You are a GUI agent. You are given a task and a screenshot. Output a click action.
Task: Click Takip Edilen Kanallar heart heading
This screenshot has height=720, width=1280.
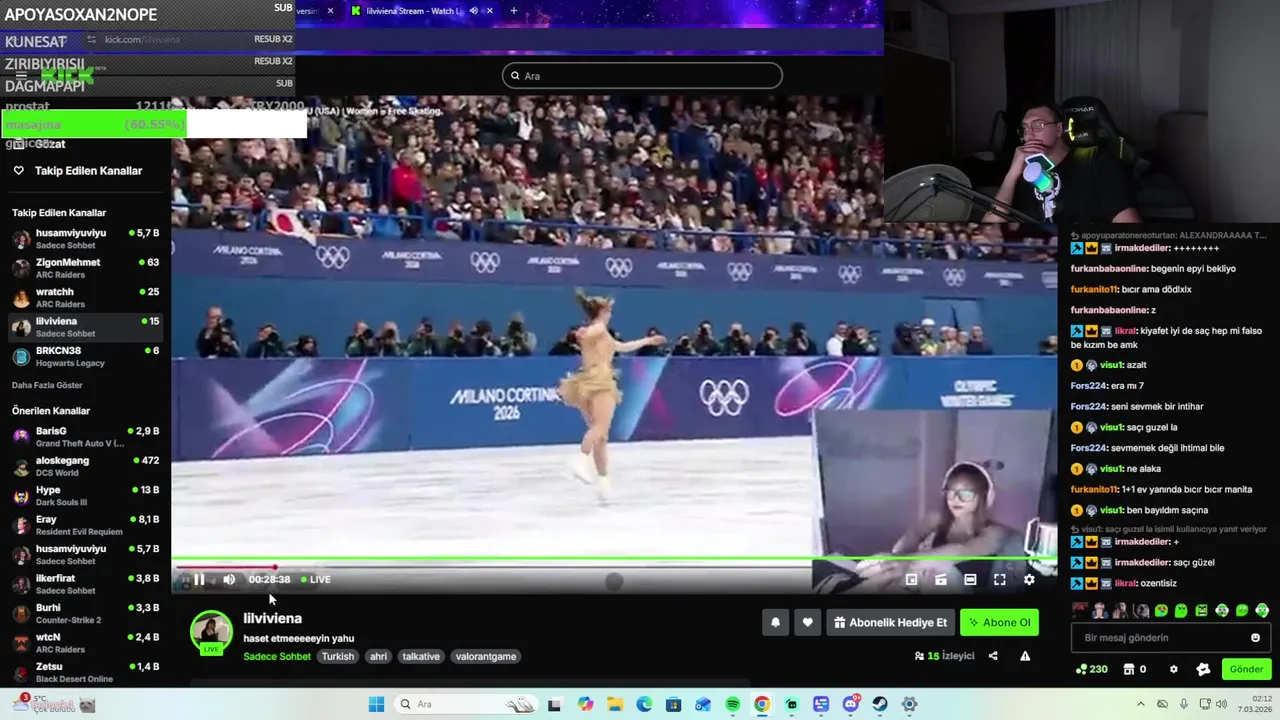point(78,171)
